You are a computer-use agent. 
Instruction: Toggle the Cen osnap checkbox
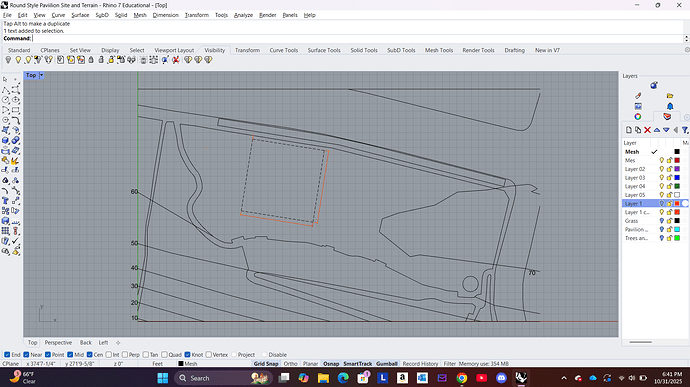click(89, 354)
